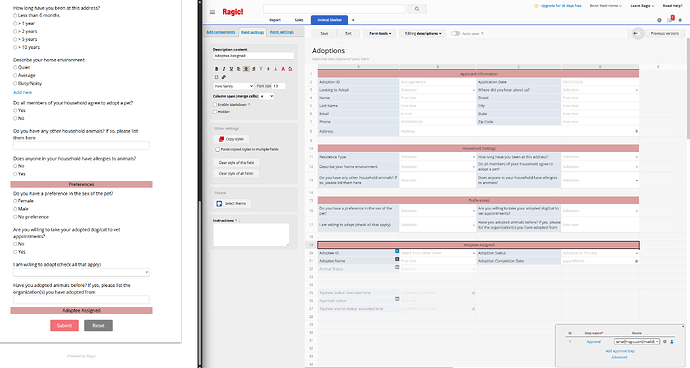
Task: Click the Animal Status field icon
Action: coord(397,267)
